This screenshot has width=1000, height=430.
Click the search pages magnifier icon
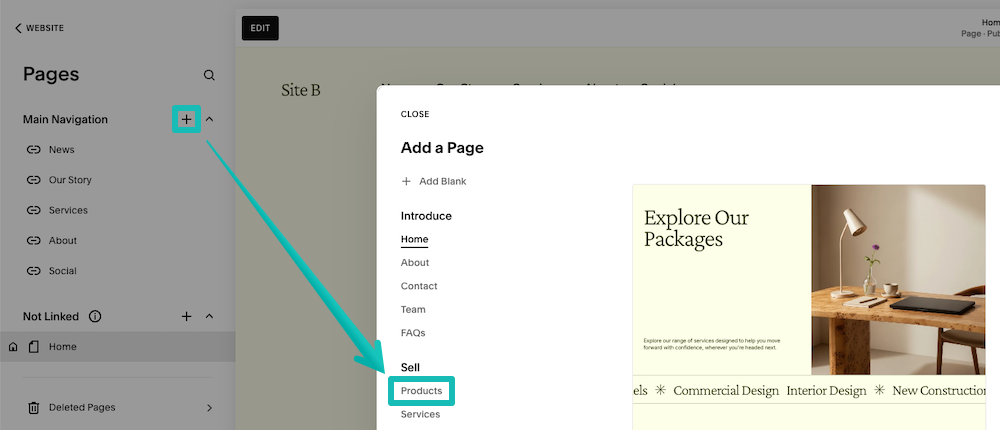tap(209, 75)
